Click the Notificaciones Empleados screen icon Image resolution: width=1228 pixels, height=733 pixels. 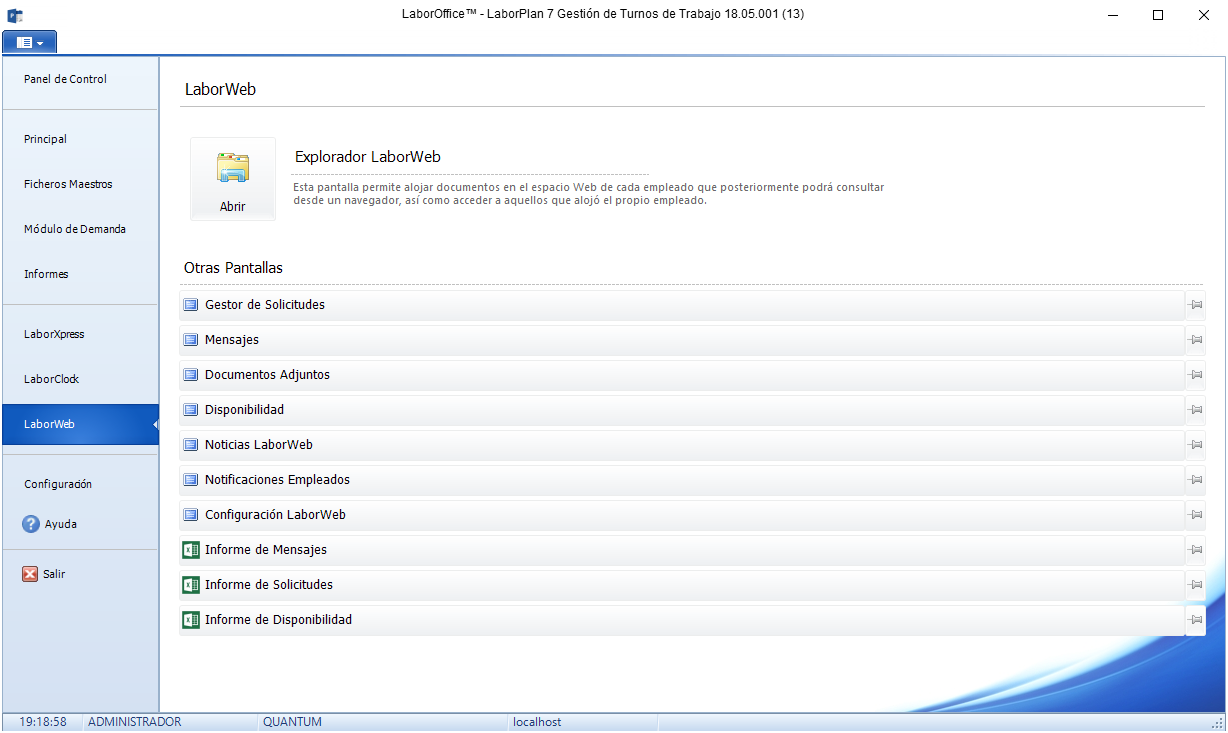point(191,480)
